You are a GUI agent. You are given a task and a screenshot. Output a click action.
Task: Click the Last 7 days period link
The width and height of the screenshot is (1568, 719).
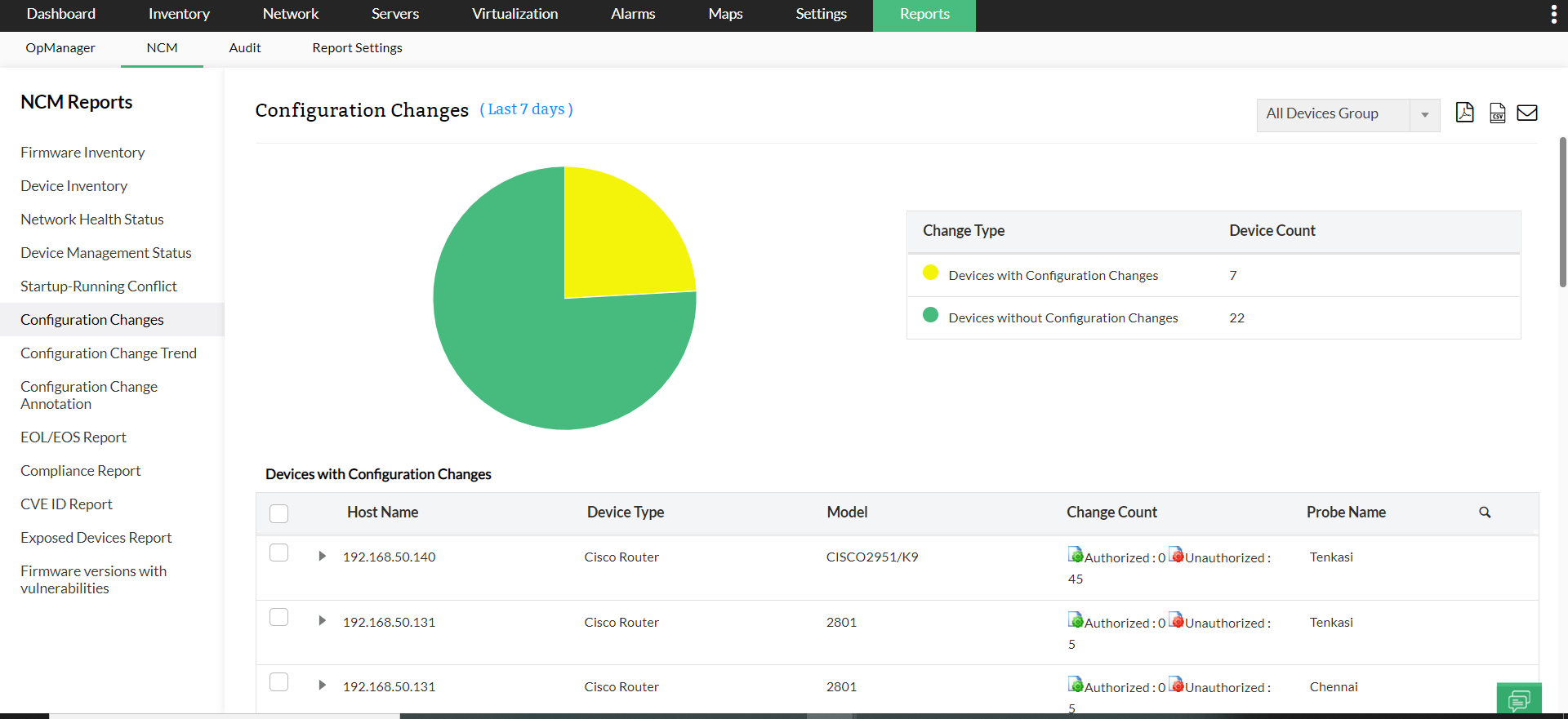click(526, 109)
